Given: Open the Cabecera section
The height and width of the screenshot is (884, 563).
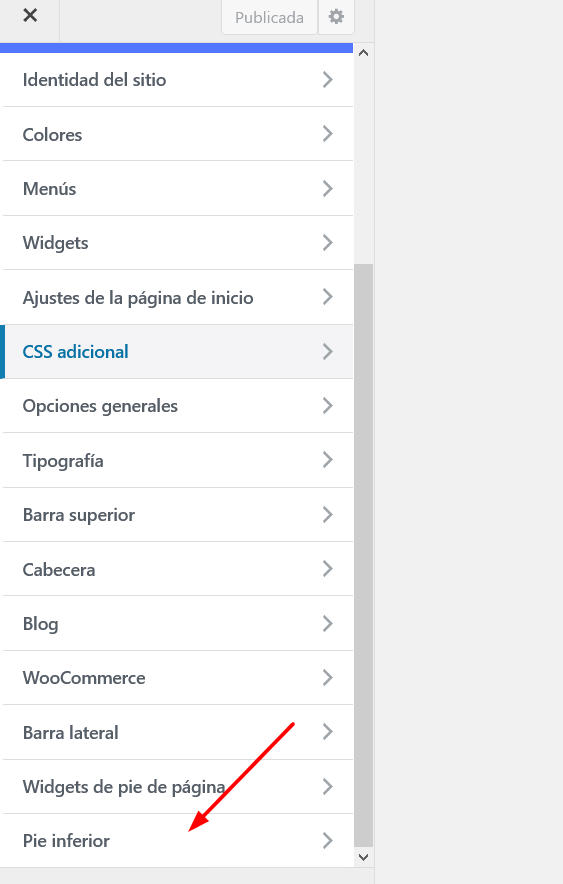Looking at the screenshot, I should click(177, 569).
